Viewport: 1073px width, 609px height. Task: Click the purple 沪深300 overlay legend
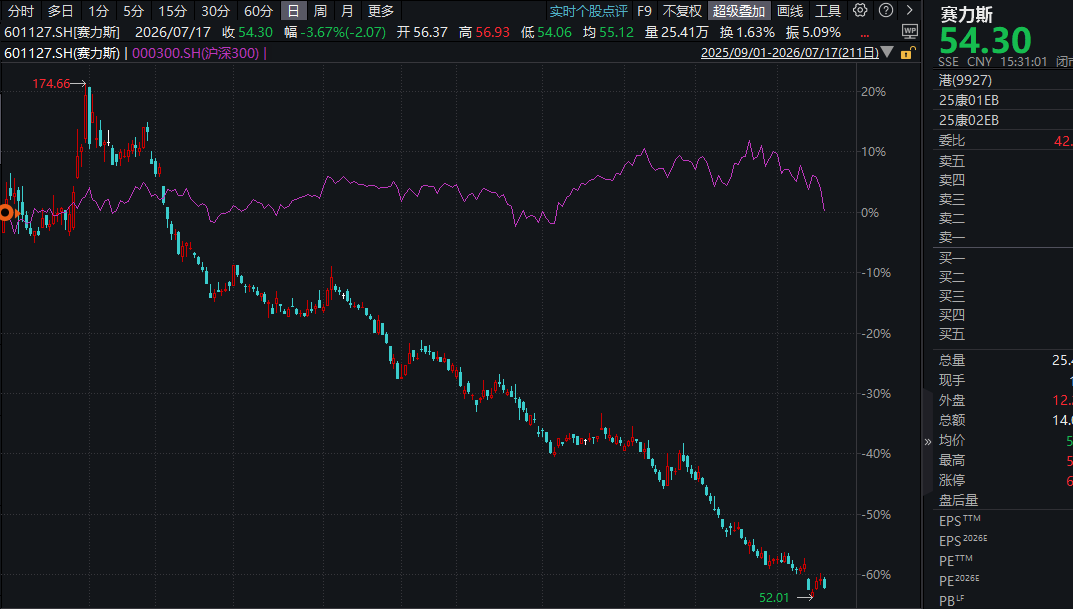(195, 53)
